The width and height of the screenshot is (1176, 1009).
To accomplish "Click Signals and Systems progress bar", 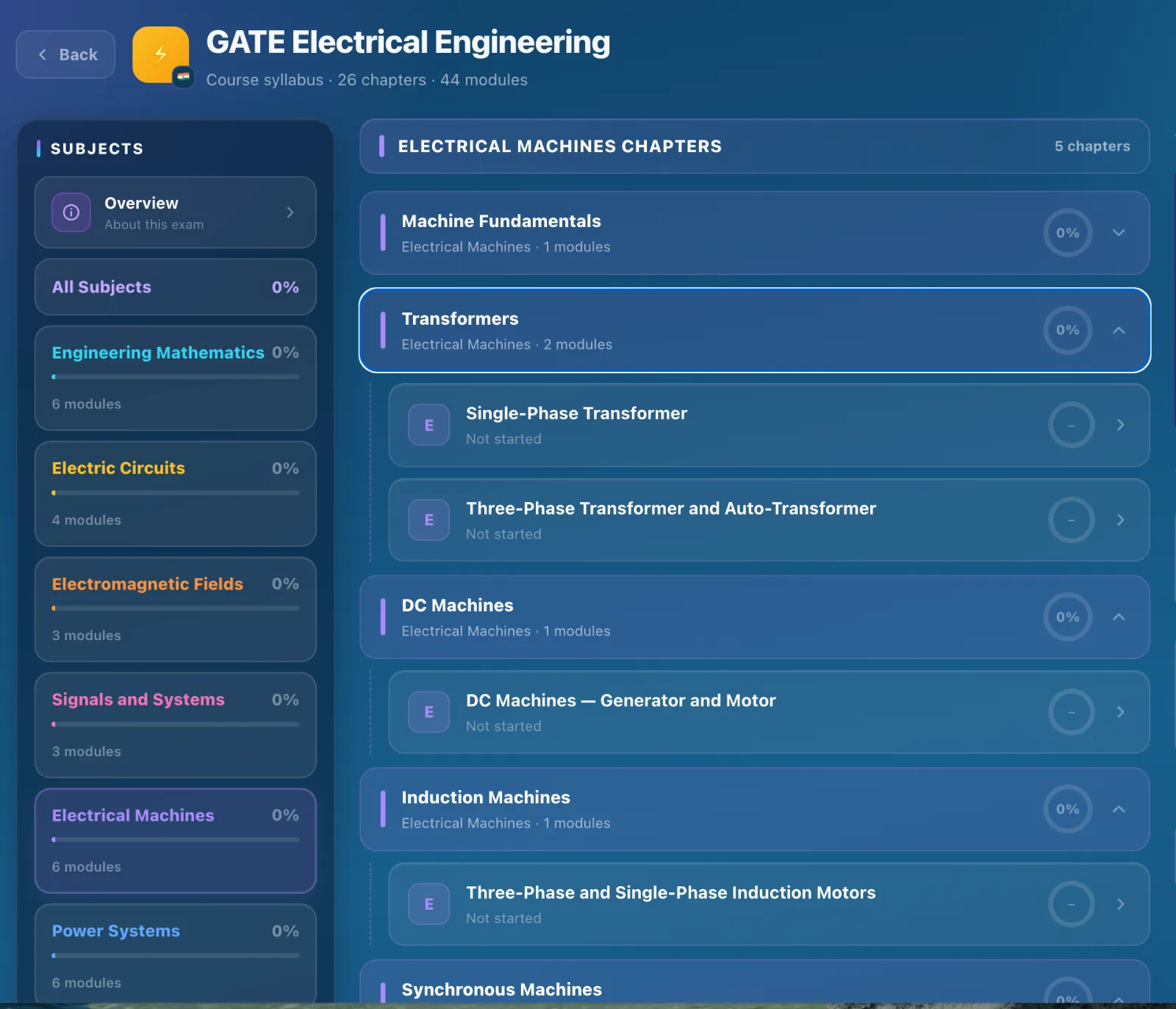I will pyautogui.click(x=176, y=724).
